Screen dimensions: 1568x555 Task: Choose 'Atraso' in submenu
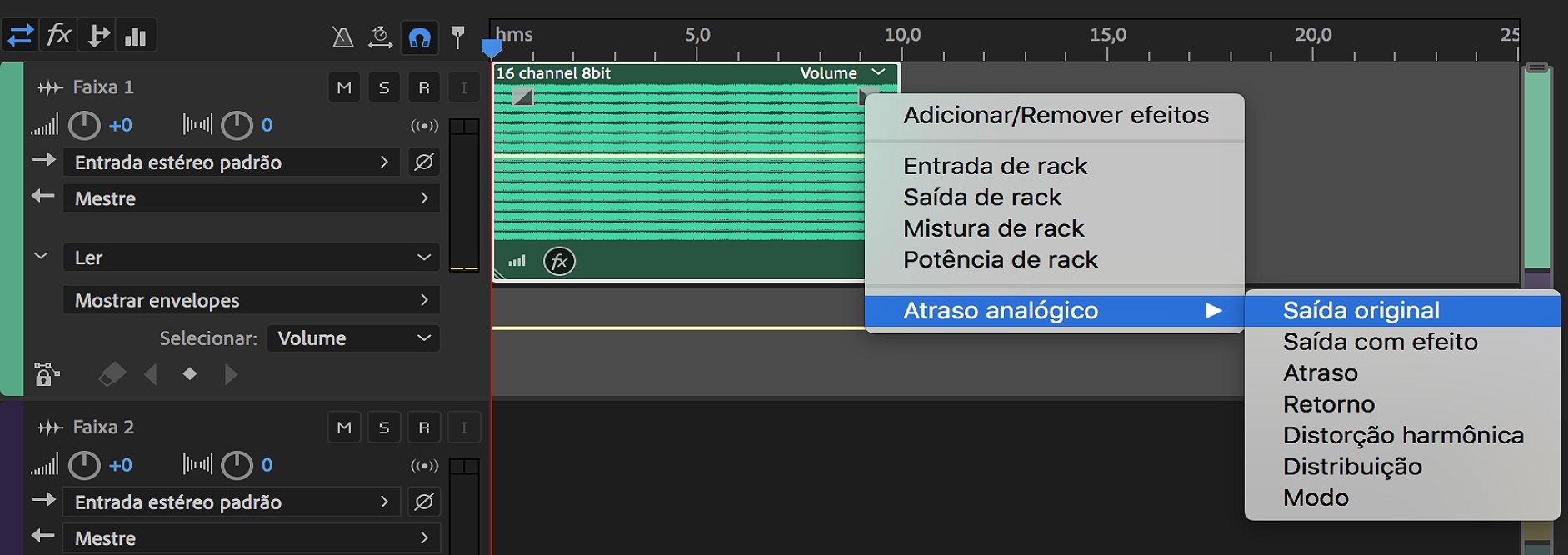pyautogui.click(x=1402, y=373)
